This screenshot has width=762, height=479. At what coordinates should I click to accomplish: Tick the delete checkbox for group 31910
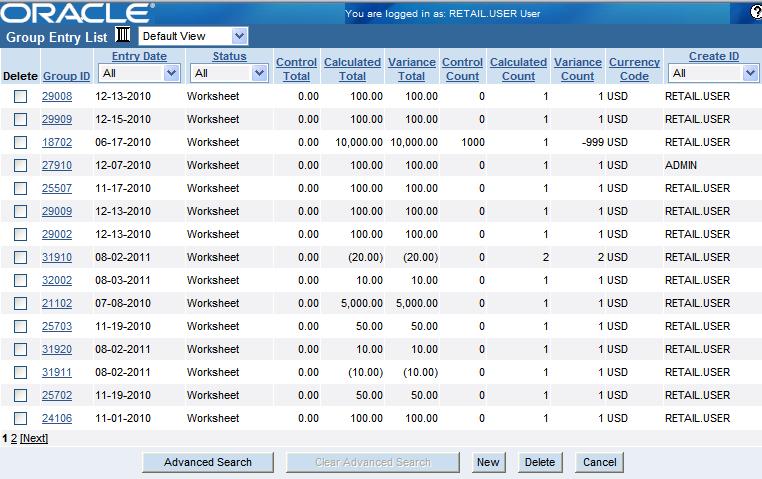tap(20, 257)
